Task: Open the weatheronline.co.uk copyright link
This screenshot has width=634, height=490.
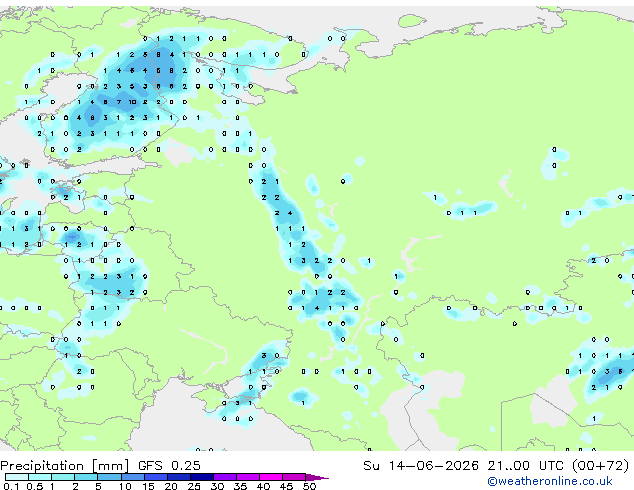Action: click(x=550, y=481)
